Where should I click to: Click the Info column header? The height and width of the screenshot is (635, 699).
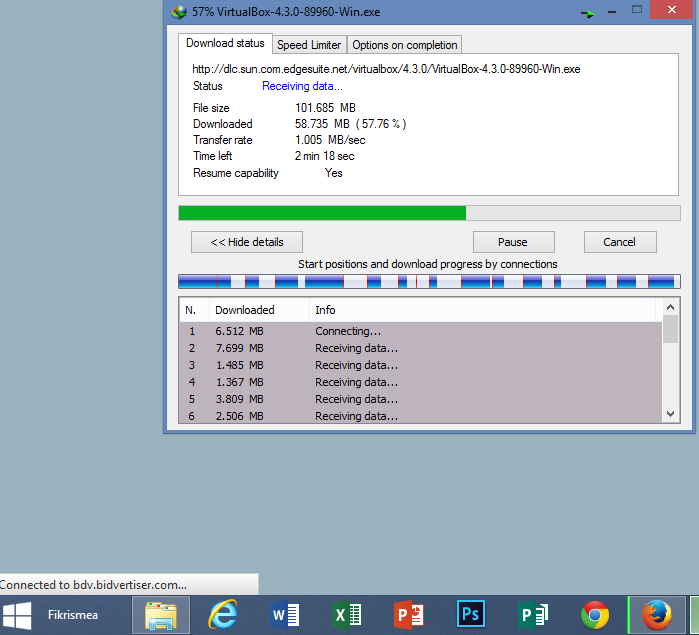[x=482, y=310]
